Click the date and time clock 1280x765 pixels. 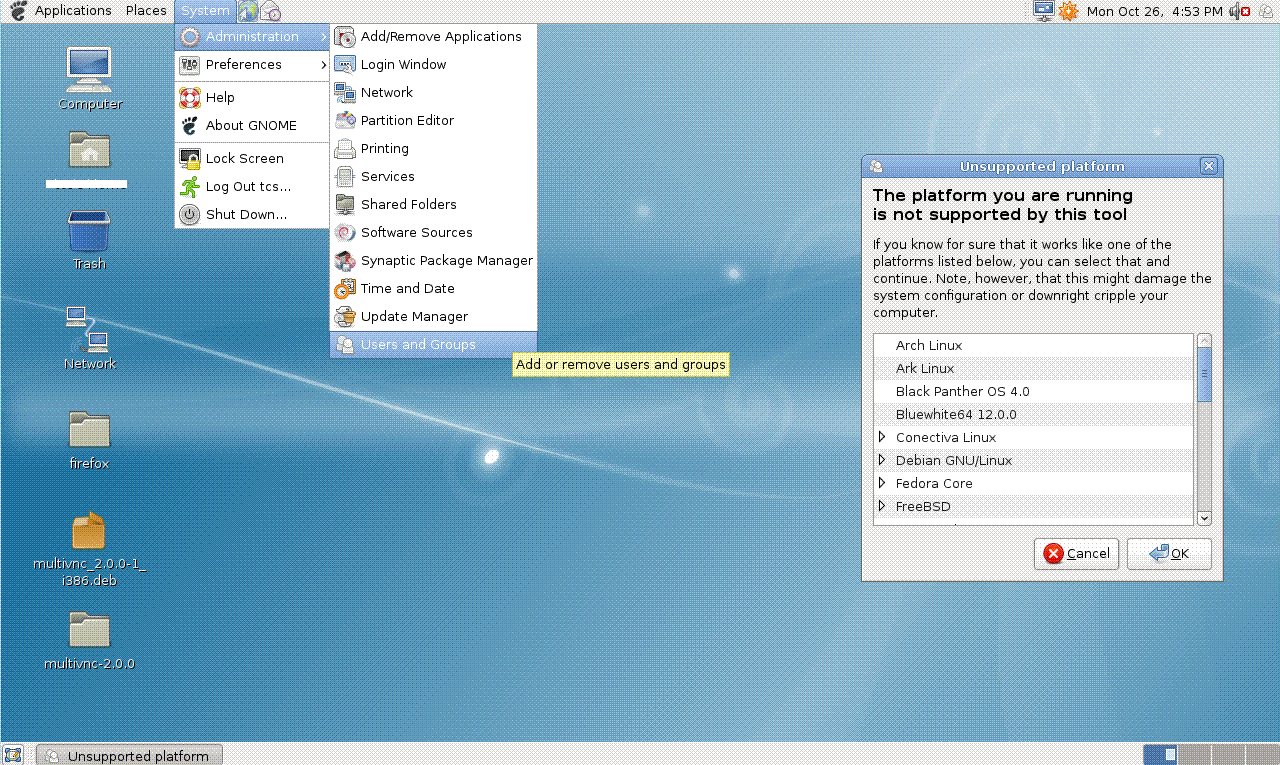pyautogui.click(x=1154, y=11)
